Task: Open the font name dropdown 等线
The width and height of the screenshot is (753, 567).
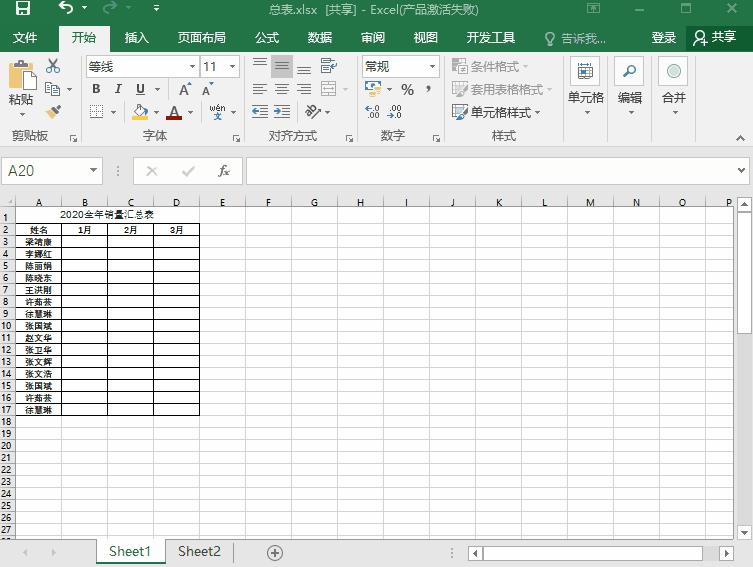Action: click(193, 66)
